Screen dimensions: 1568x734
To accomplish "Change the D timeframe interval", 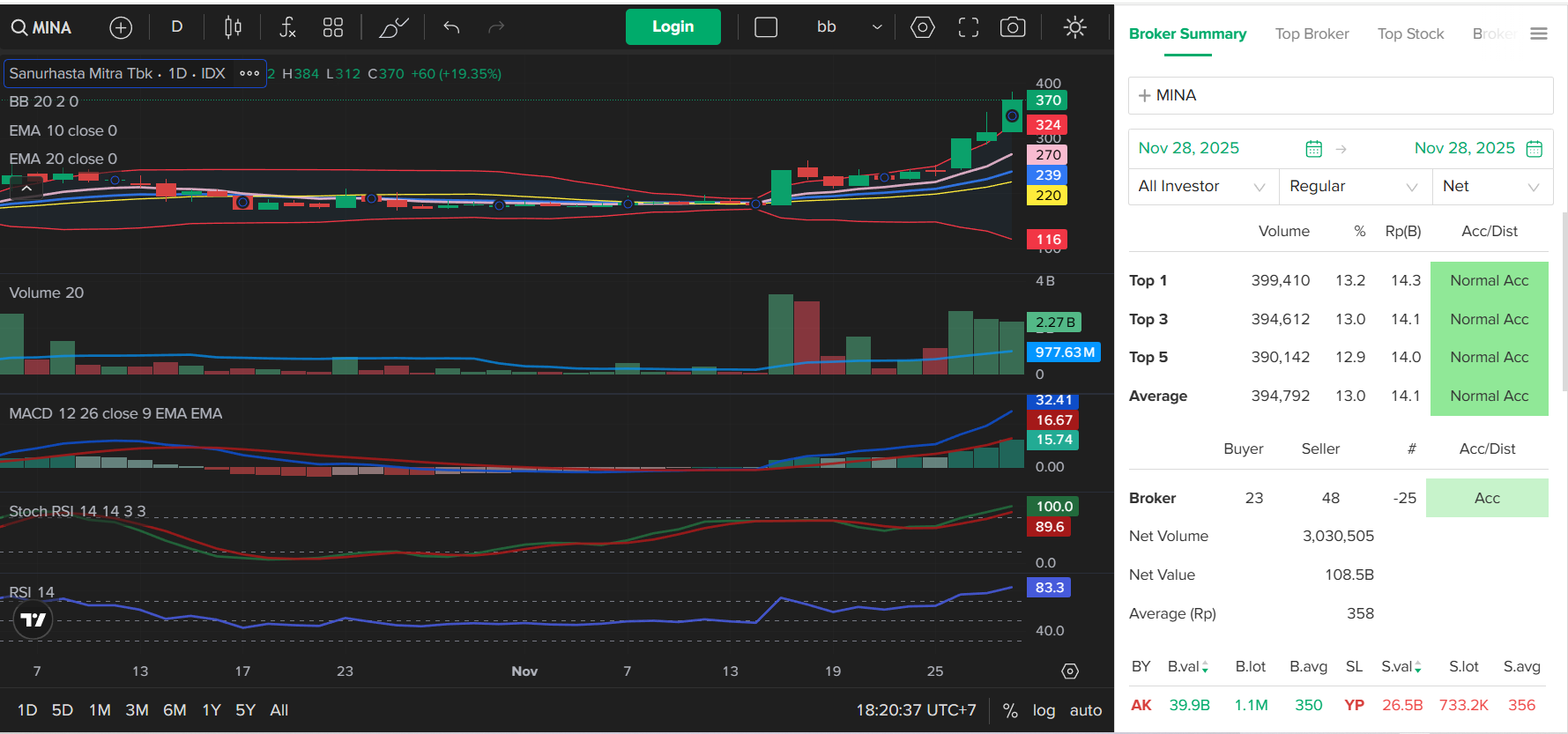I will 176,27.
